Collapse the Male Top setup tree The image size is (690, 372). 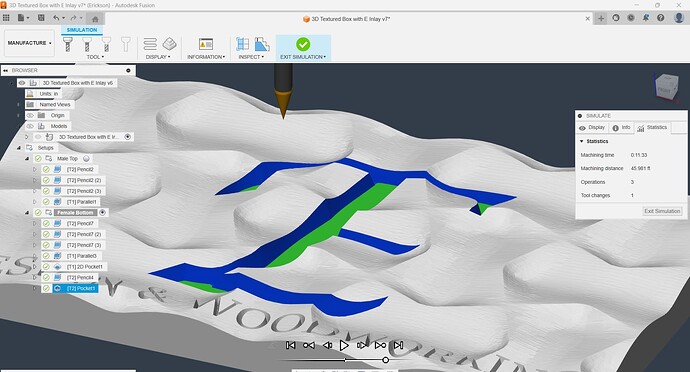click(27, 158)
